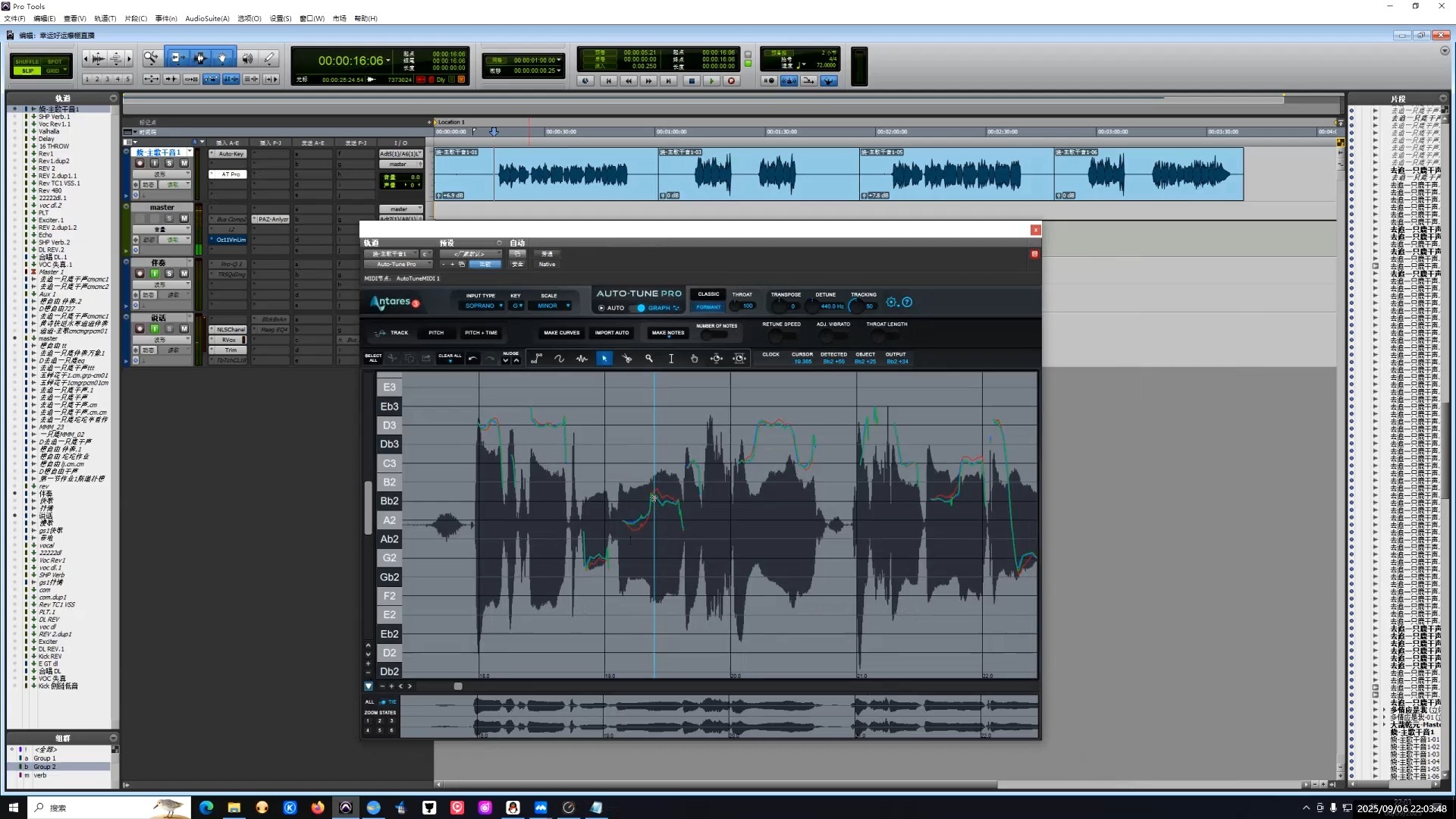
Task: Open Microsoft Edge from the taskbar
Action: [x=206, y=808]
